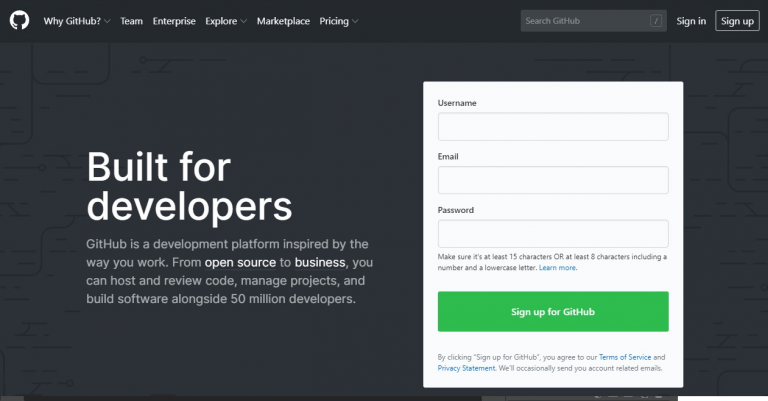Open the Enterprise menu item

tap(174, 21)
